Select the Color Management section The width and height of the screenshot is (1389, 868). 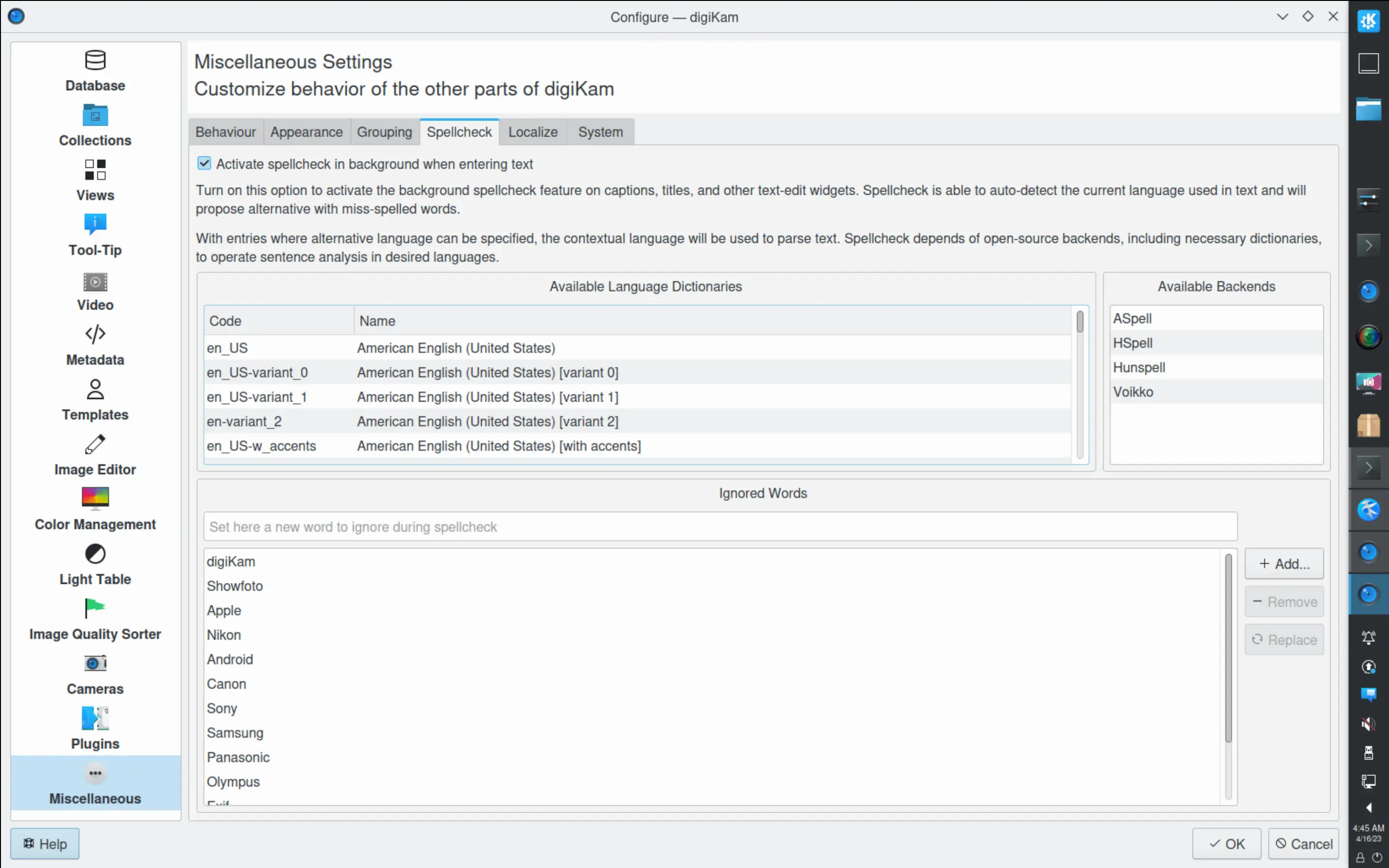(95, 507)
